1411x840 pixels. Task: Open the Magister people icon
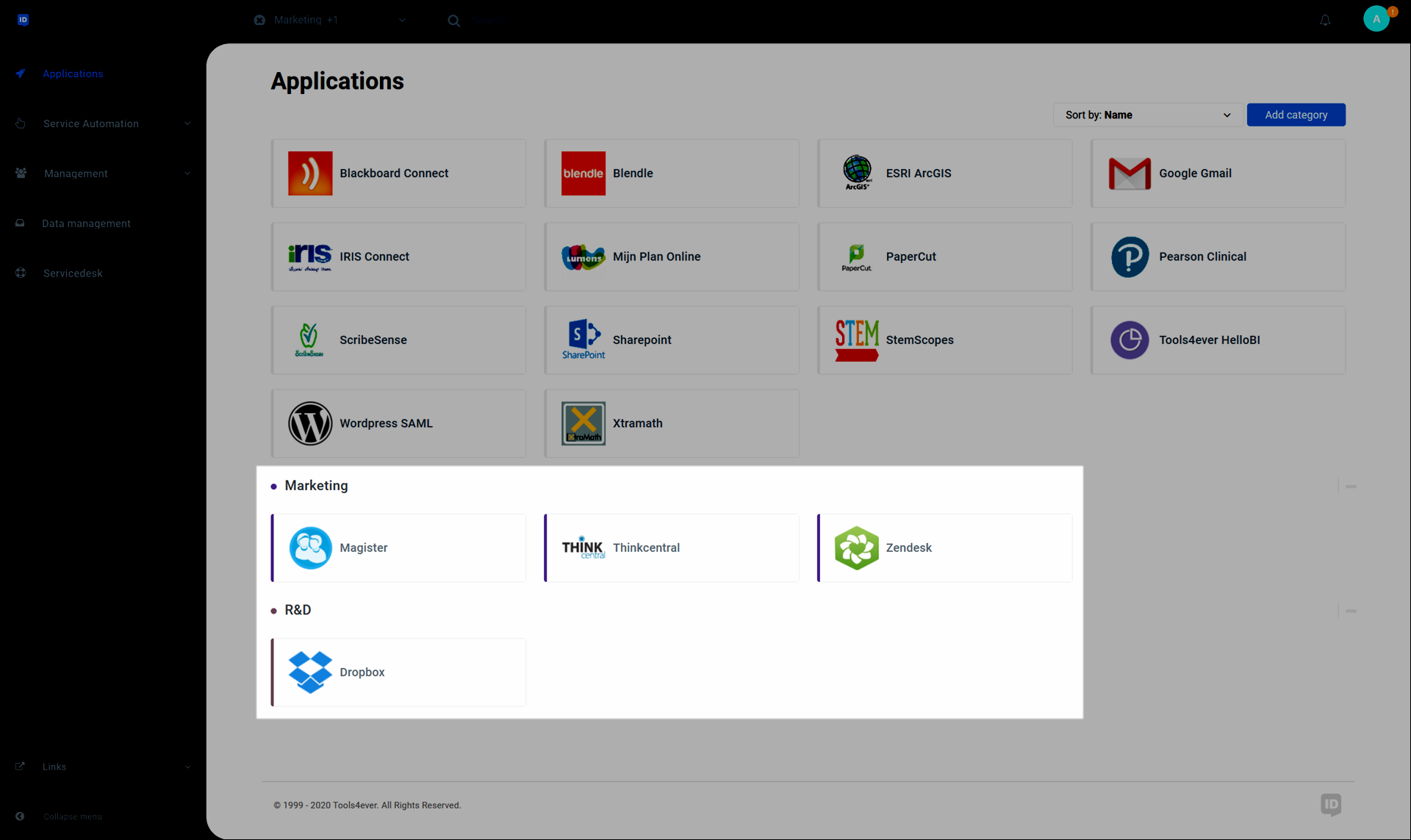(x=310, y=548)
